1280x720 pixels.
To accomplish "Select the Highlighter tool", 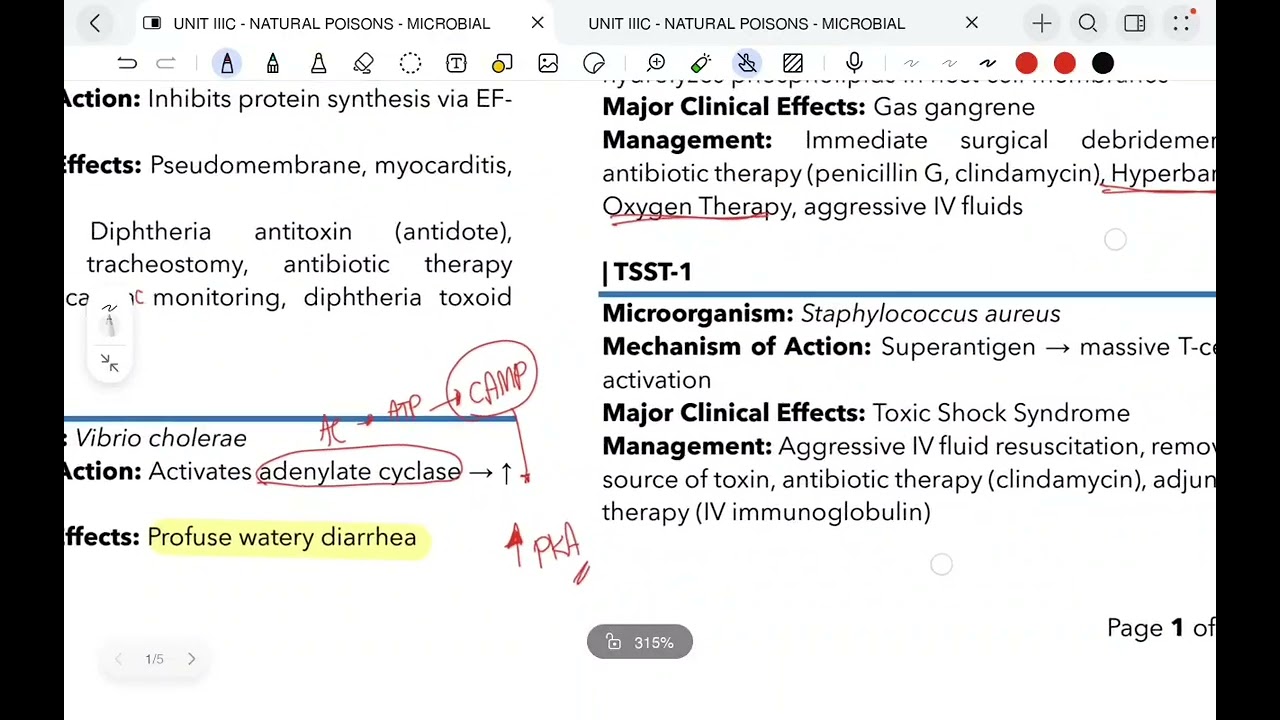I will (318, 64).
